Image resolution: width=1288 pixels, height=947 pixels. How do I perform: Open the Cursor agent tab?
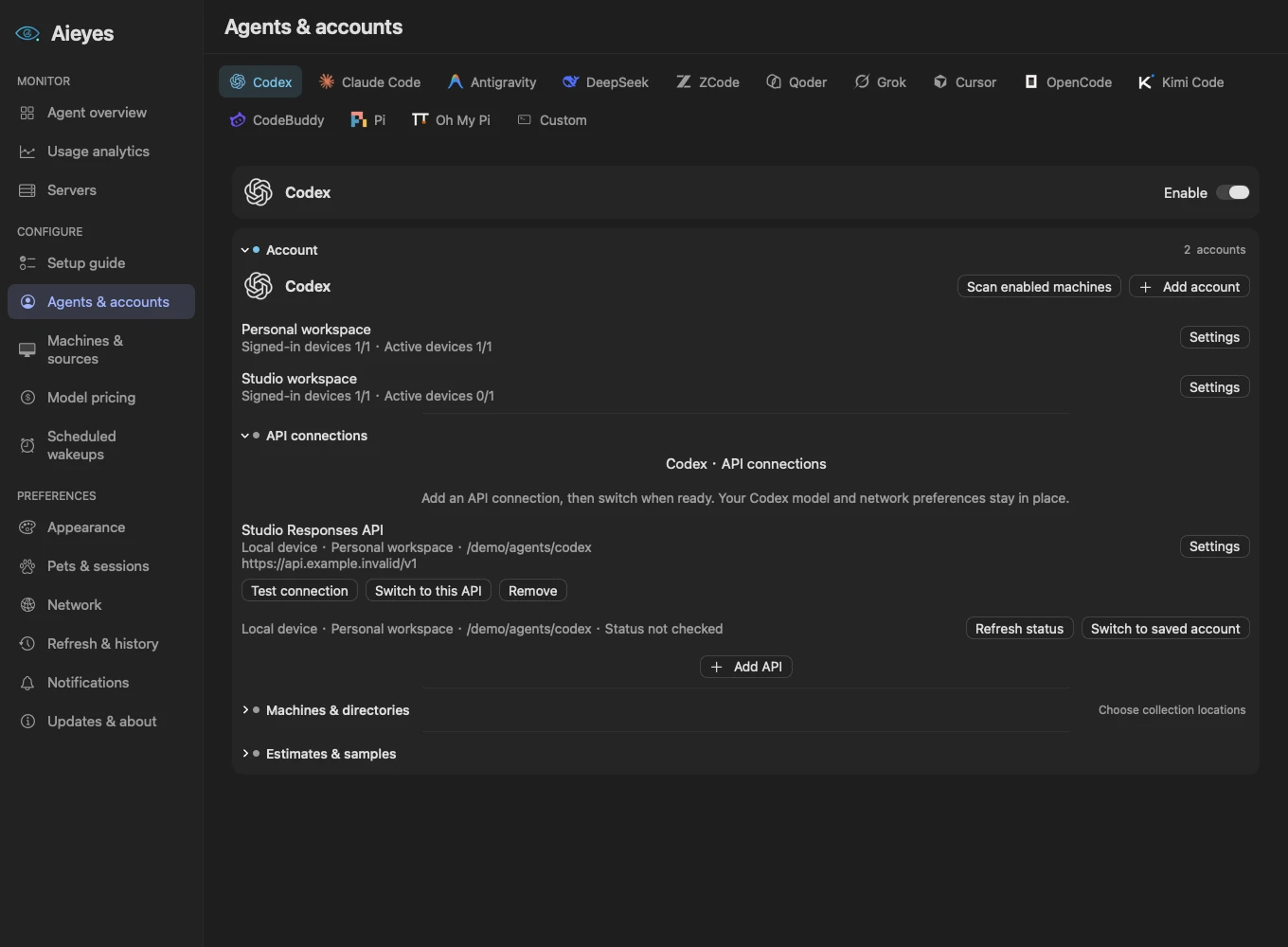point(965,82)
